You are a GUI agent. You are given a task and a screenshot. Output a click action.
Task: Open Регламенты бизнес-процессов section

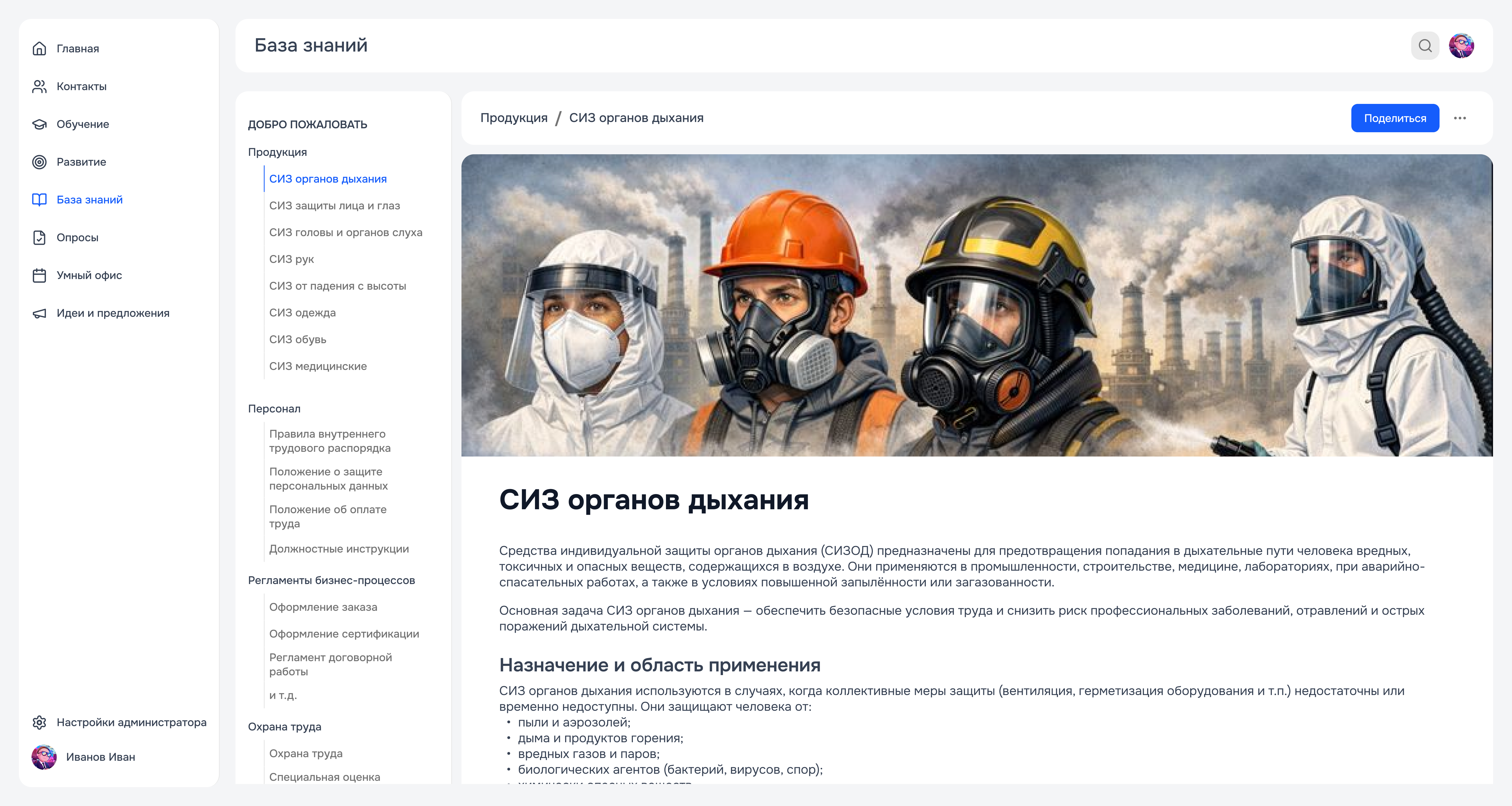331,580
